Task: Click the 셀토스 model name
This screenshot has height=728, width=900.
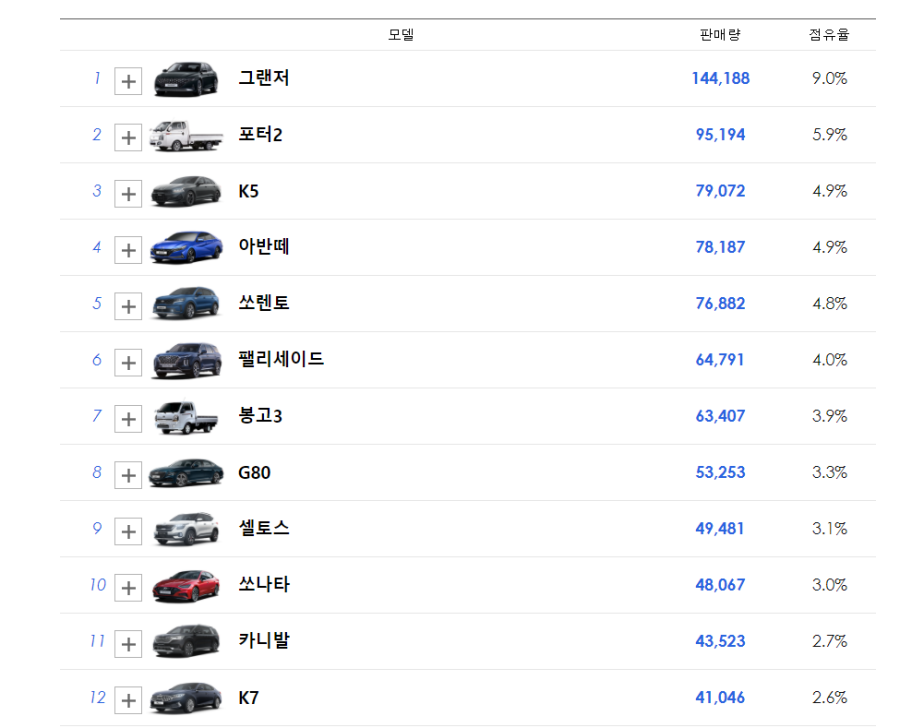Action: [263, 528]
